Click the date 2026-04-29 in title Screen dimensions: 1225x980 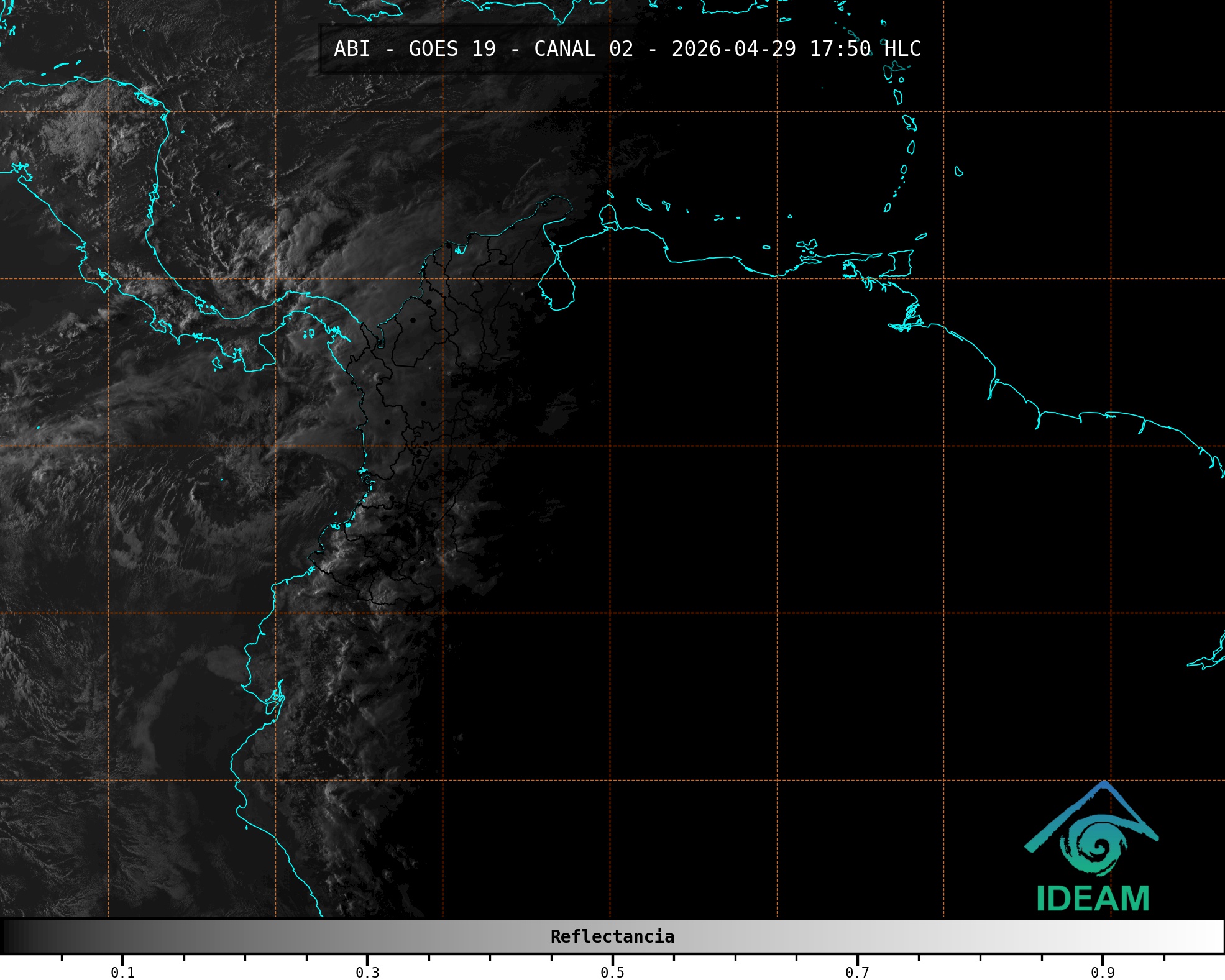pyautogui.click(x=733, y=49)
